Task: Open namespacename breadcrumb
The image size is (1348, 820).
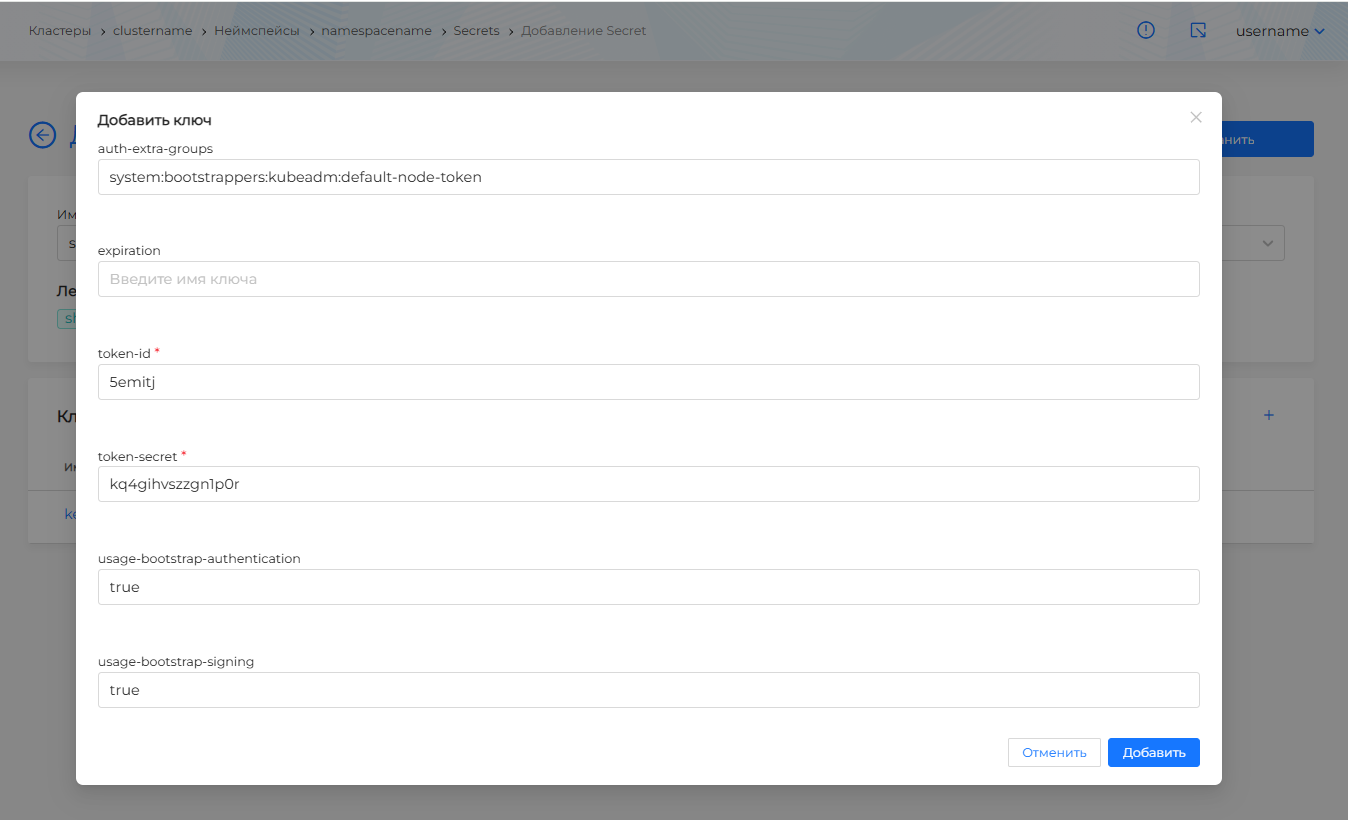Action: click(376, 31)
